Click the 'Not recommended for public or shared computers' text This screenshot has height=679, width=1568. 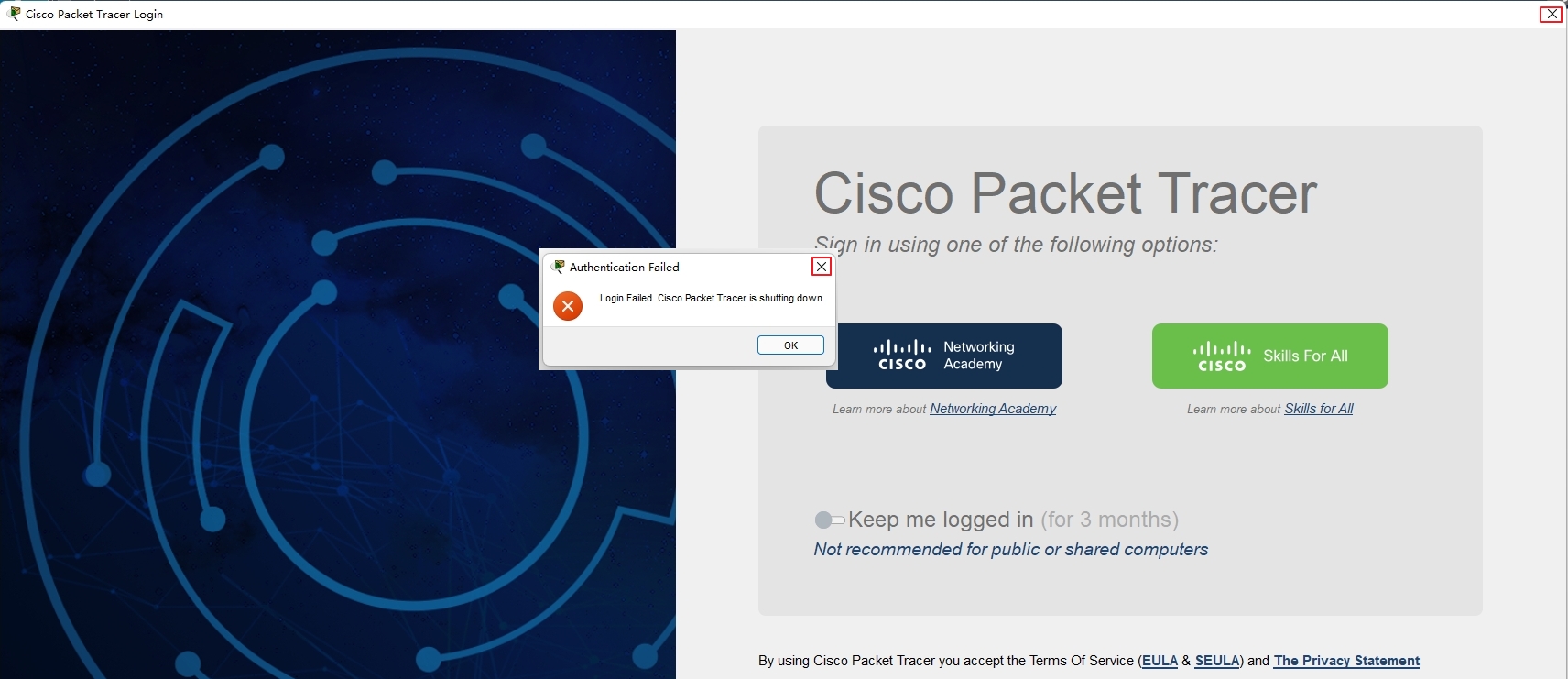click(x=1011, y=549)
